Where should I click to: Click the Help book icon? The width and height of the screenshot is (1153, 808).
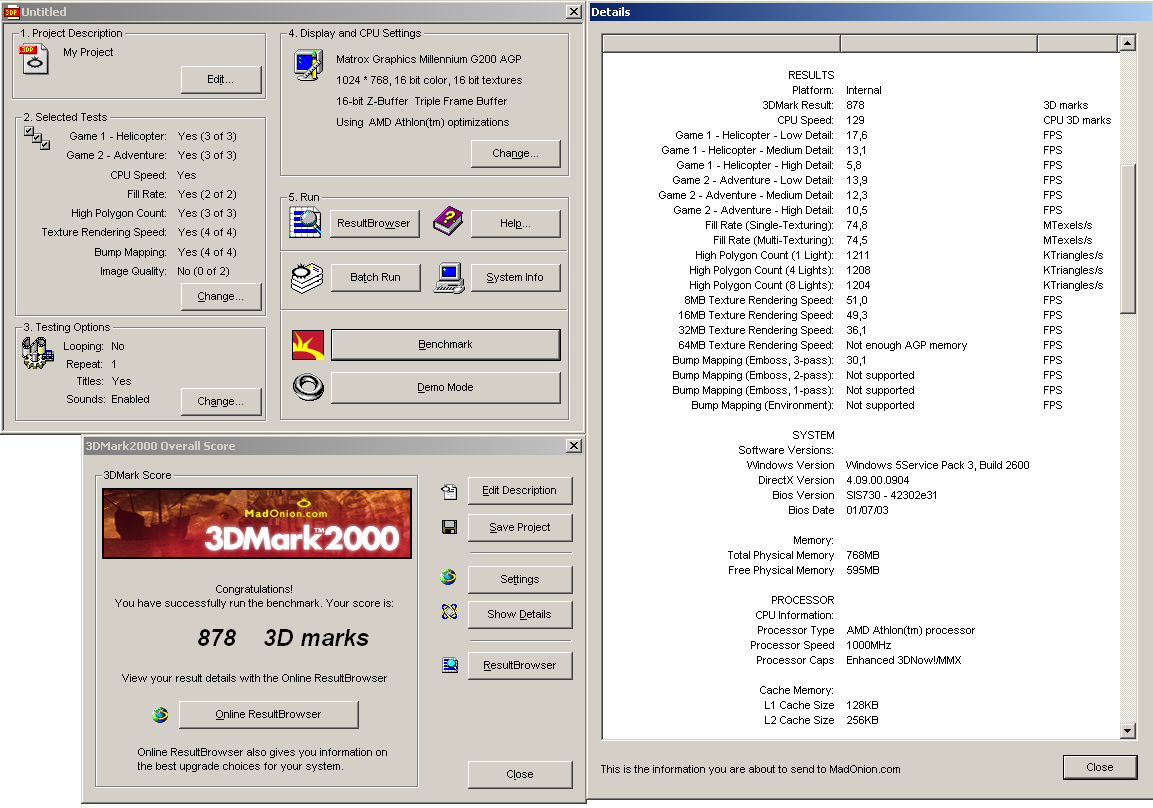click(448, 222)
